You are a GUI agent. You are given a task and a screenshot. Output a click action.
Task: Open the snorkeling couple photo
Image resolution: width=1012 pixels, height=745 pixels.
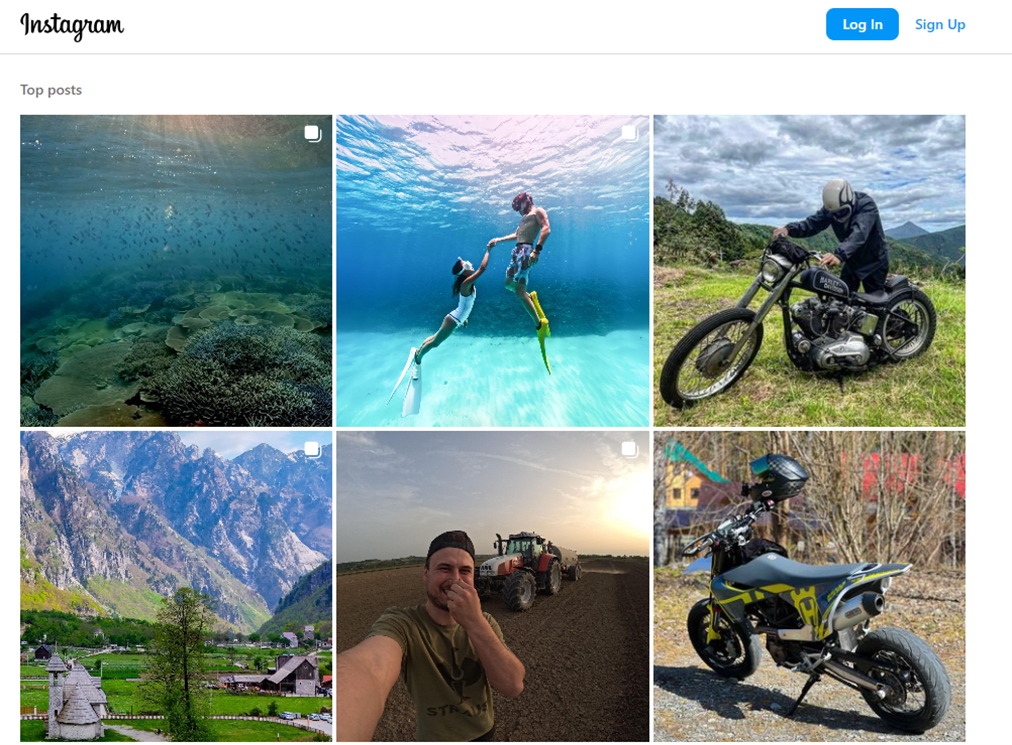[492, 270]
